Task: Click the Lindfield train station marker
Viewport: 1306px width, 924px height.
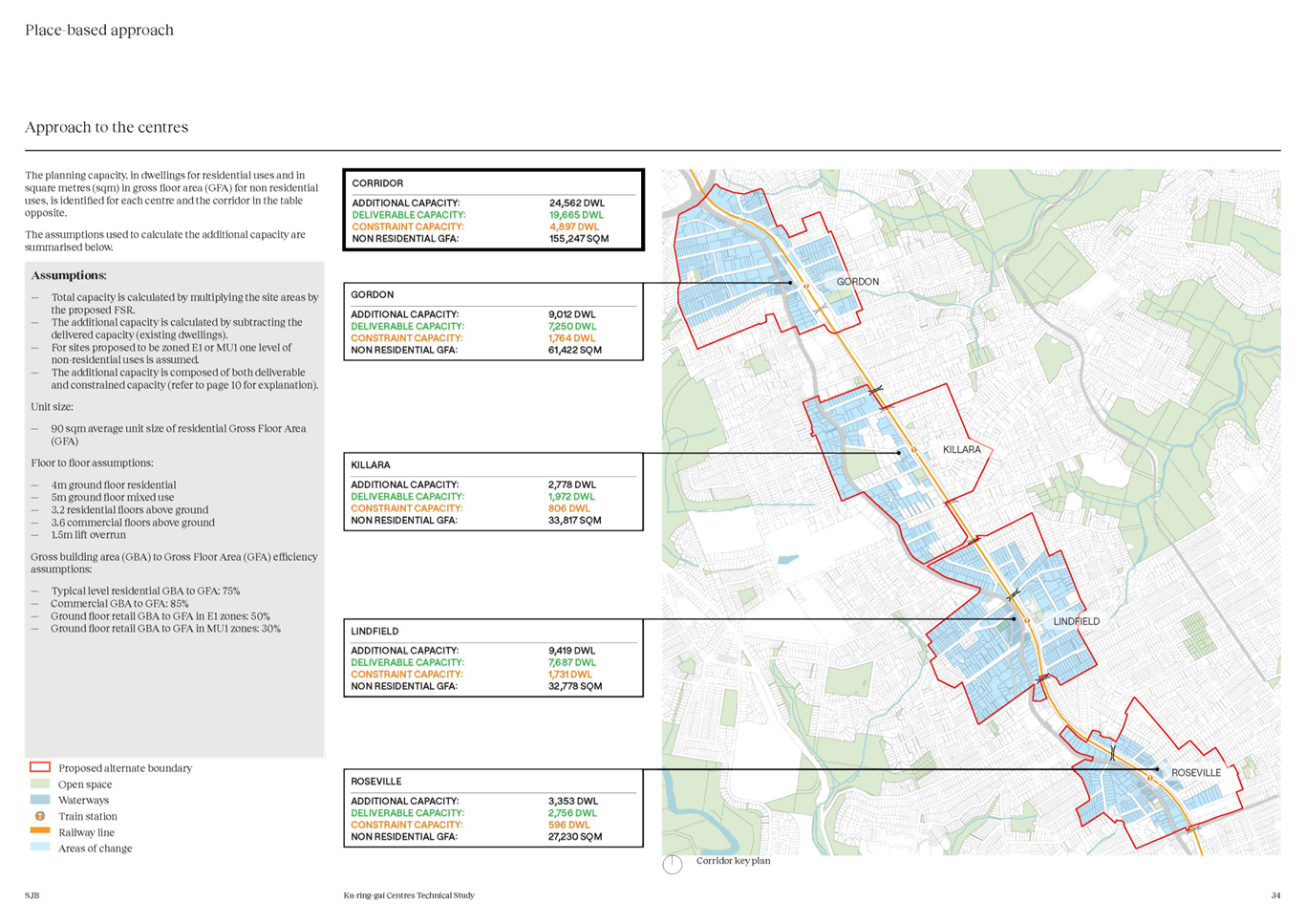Action: (x=1027, y=621)
